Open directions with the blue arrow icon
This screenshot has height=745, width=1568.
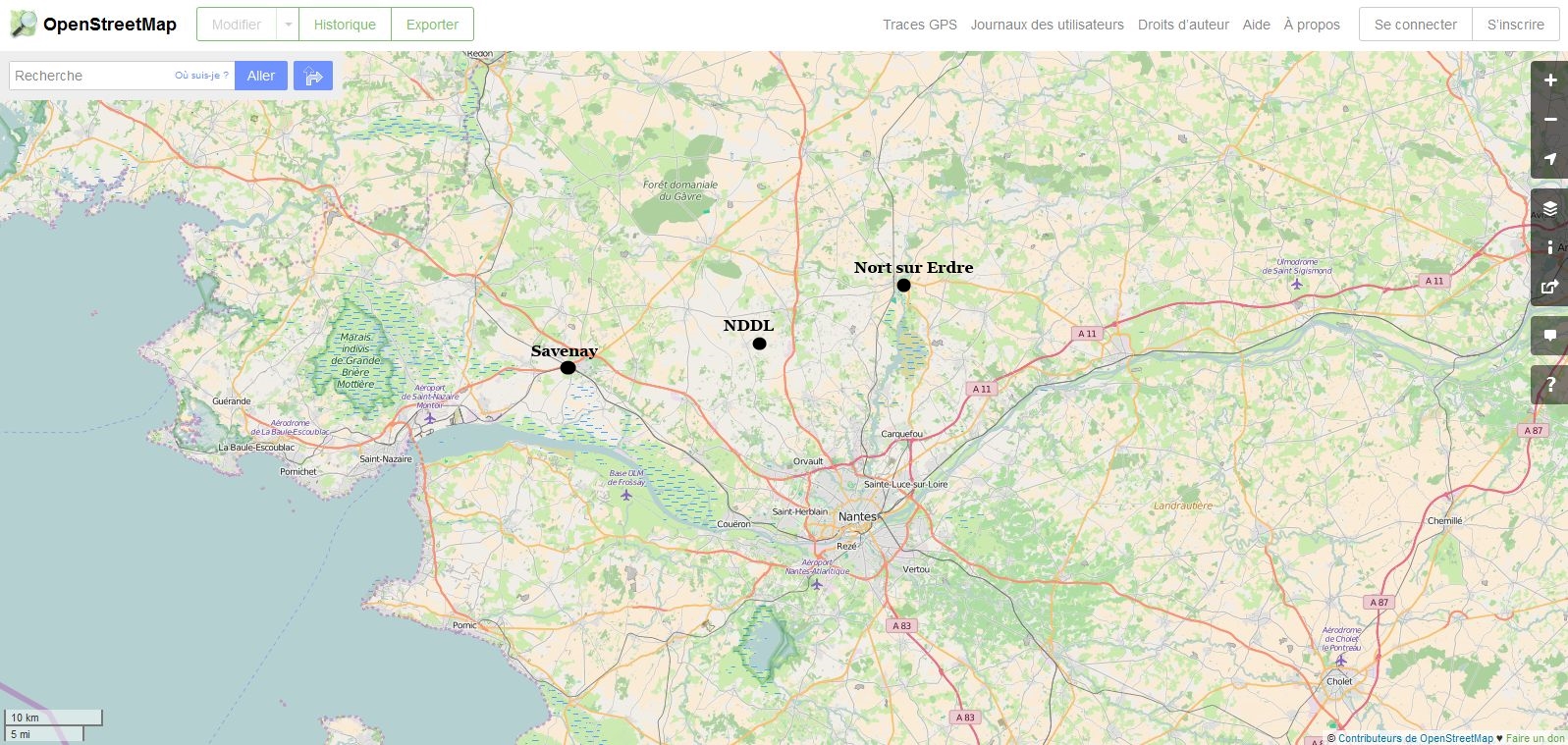pos(313,76)
